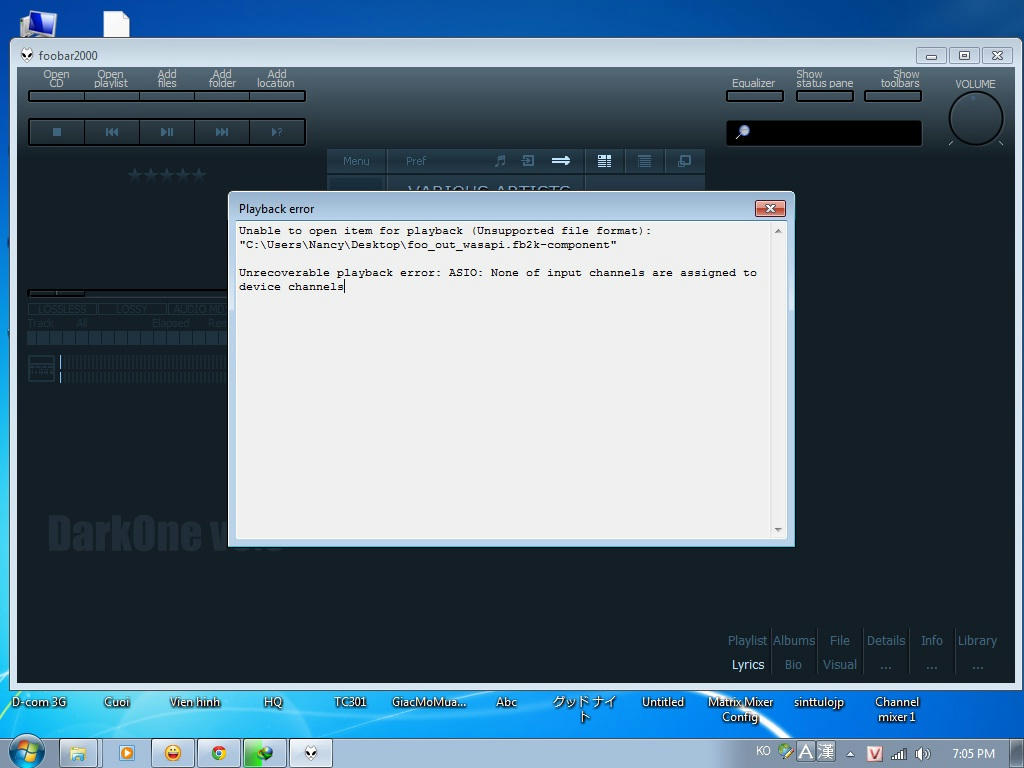Switch to the Albums tab
Screen dimensions: 1024x768
pos(794,641)
